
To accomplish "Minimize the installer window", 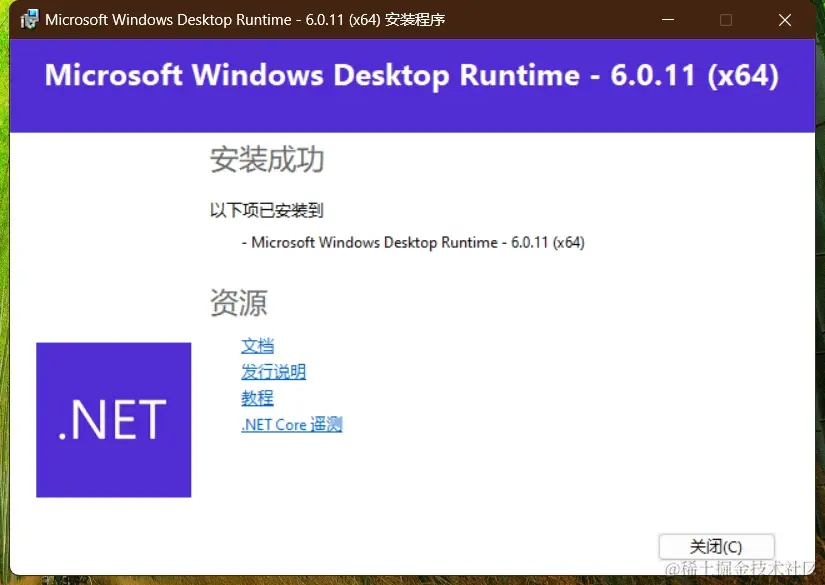I will [x=668, y=20].
